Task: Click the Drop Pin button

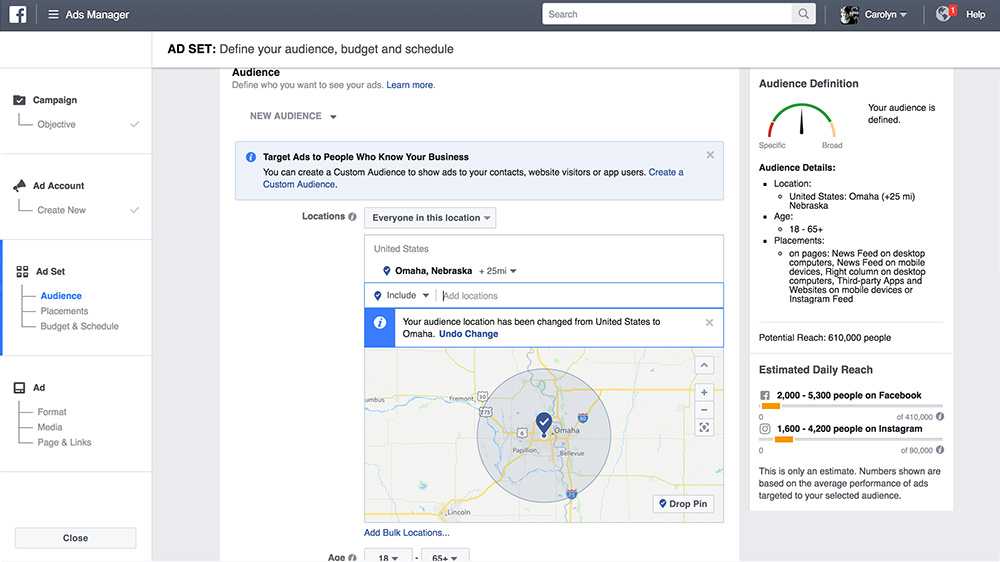Action: tap(683, 504)
